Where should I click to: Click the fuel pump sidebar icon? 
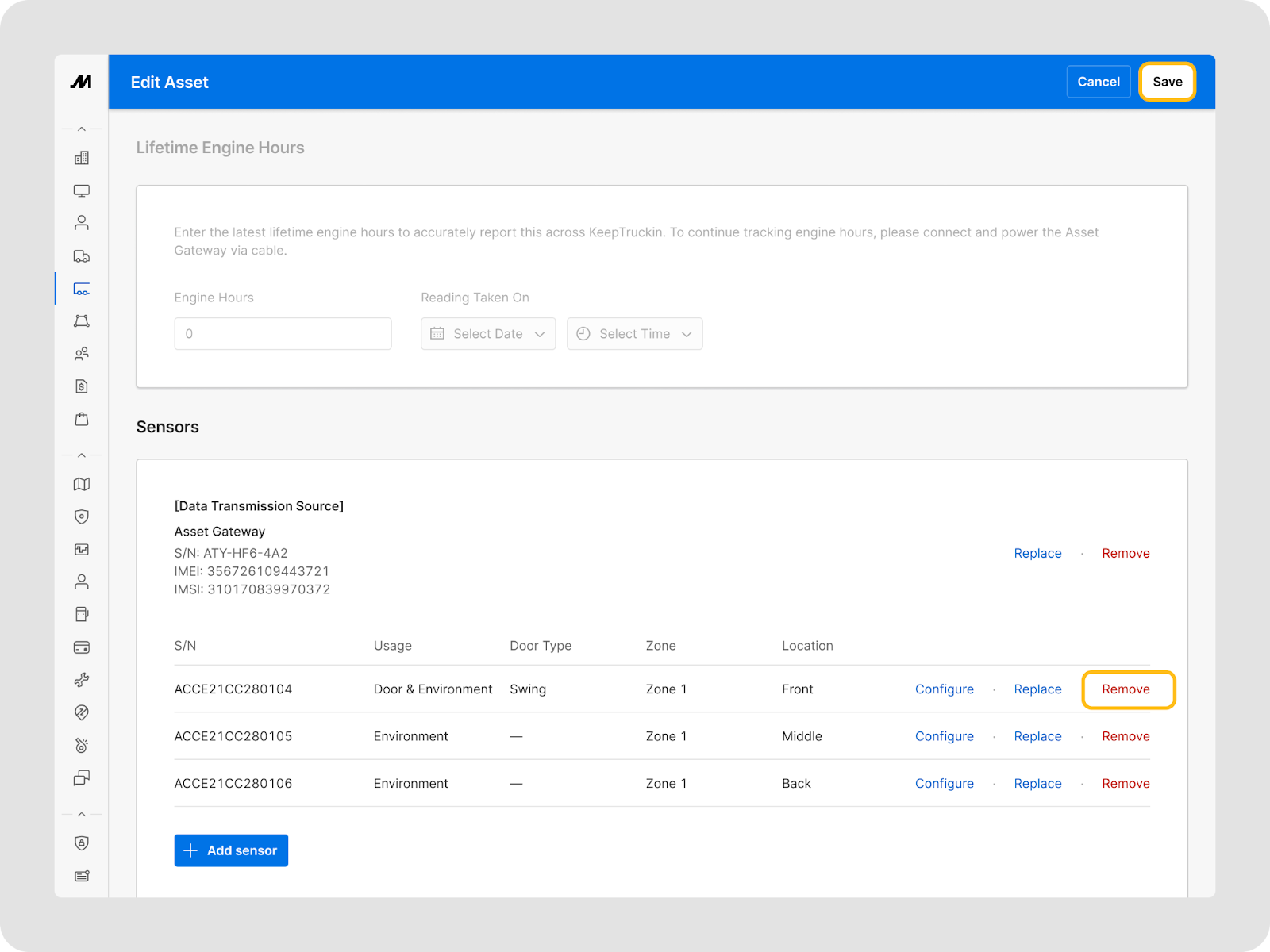tap(81, 614)
